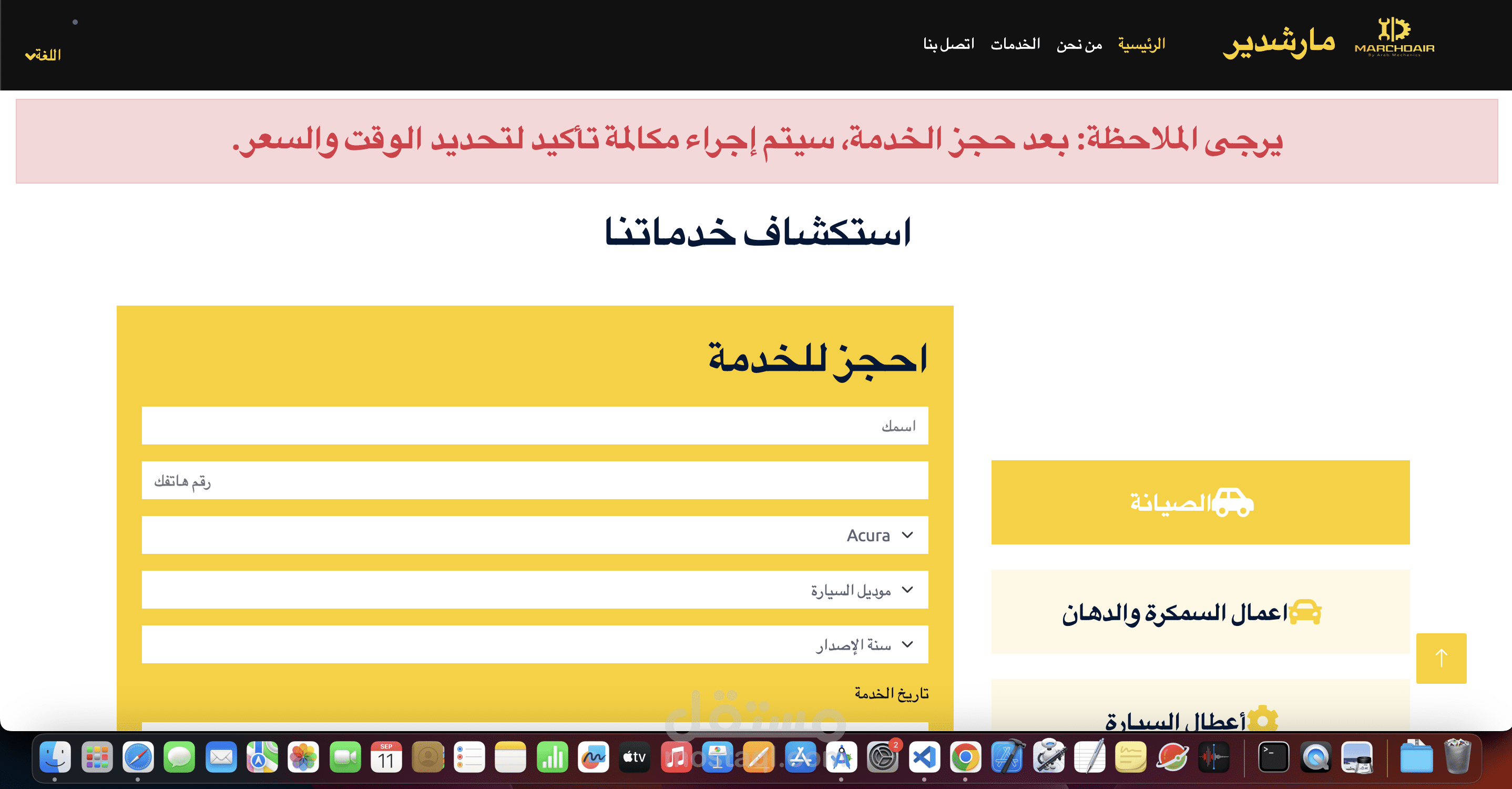This screenshot has width=1512, height=789.
Task: Open the اللغة language dropdown
Action: [43, 55]
